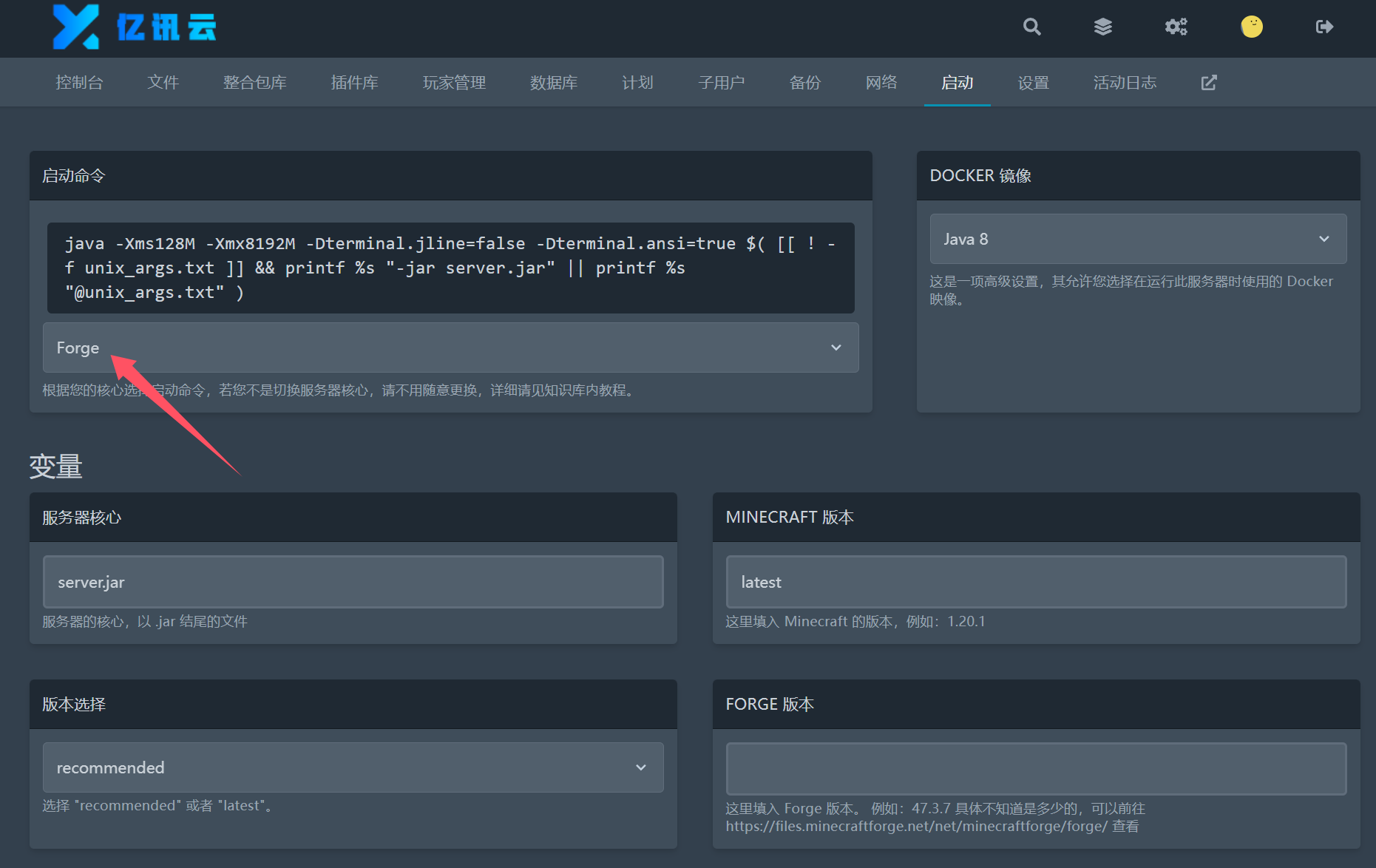
Task: Open the external link icon tab
Action: click(1209, 83)
